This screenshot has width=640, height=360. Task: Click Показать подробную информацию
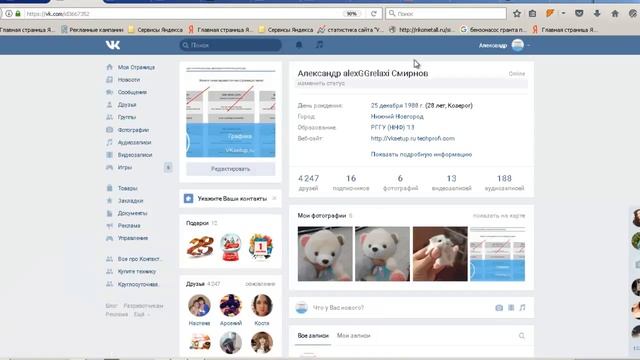coord(421,154)
